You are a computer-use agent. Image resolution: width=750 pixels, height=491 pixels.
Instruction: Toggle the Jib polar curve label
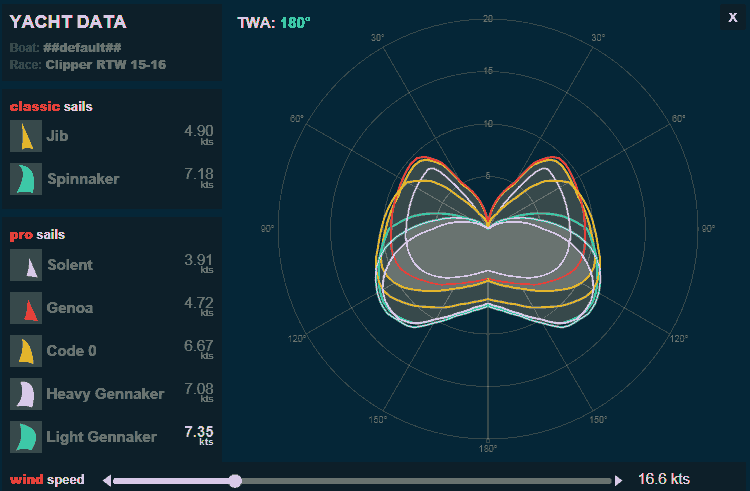pyautogui.click(x=57, y=136)
